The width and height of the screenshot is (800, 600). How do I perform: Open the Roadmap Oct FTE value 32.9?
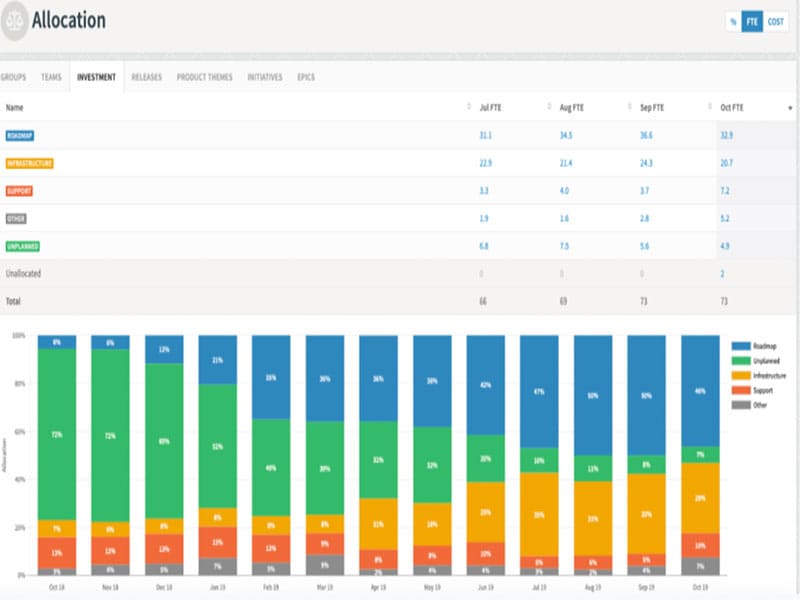point(726,135)
